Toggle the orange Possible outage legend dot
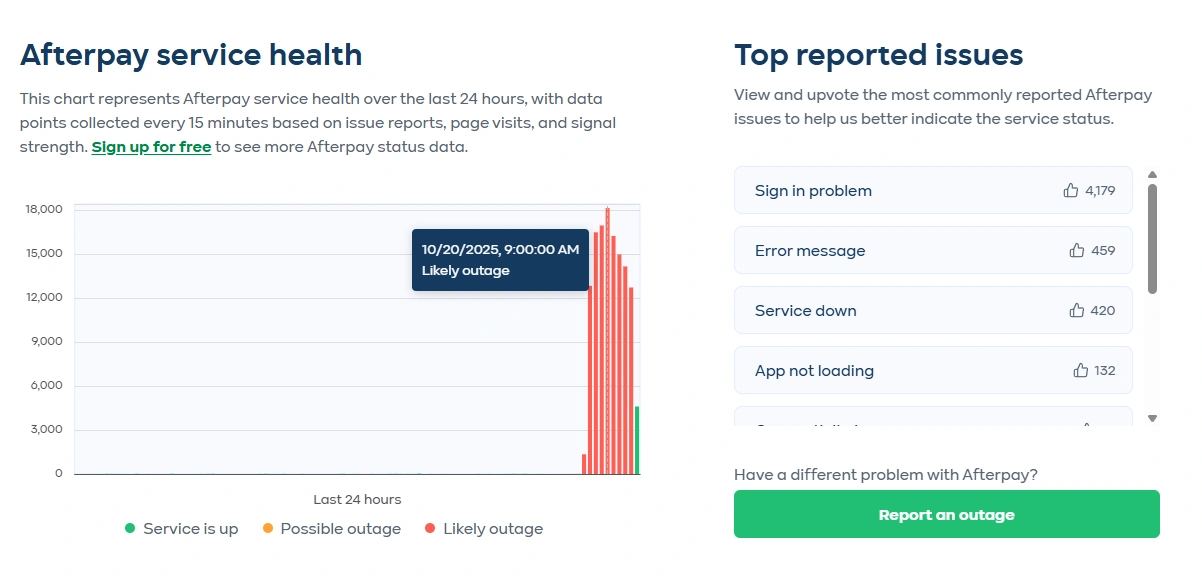Screen dimensions: 1202x584 tap(267, 529)
